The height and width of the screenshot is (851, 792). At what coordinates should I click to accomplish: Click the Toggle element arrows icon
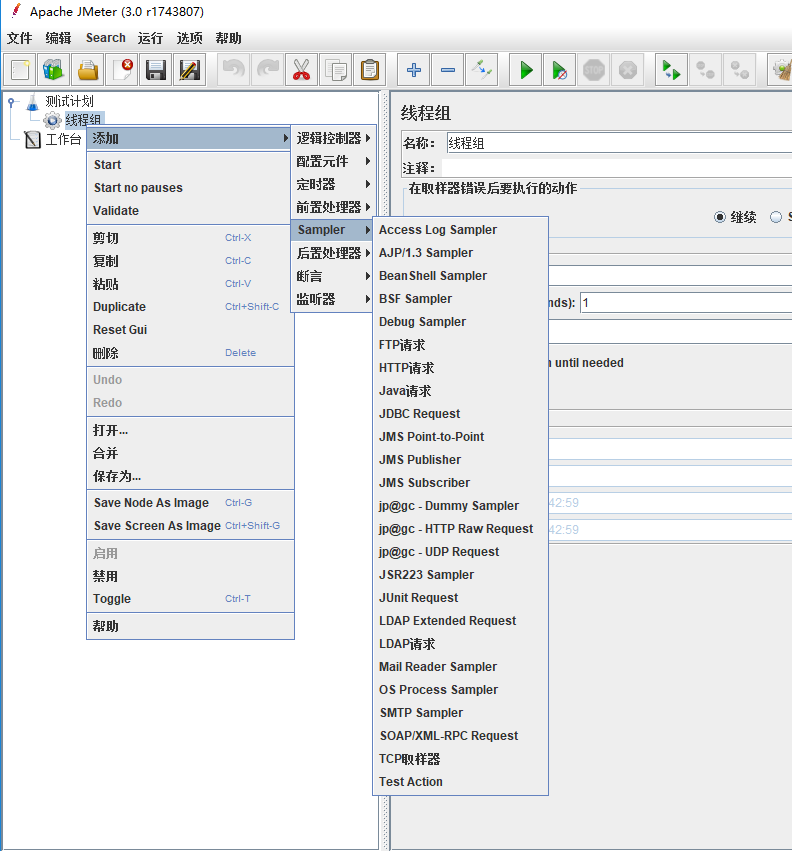(x=481, y=70)
